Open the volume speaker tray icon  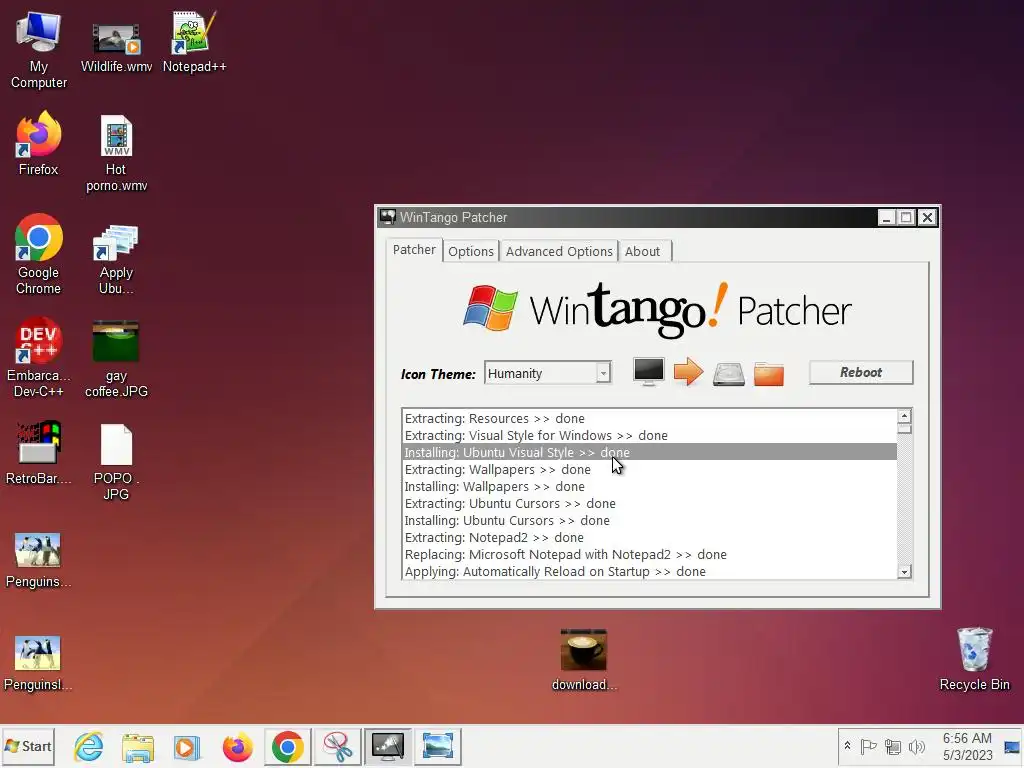[917, 746]
